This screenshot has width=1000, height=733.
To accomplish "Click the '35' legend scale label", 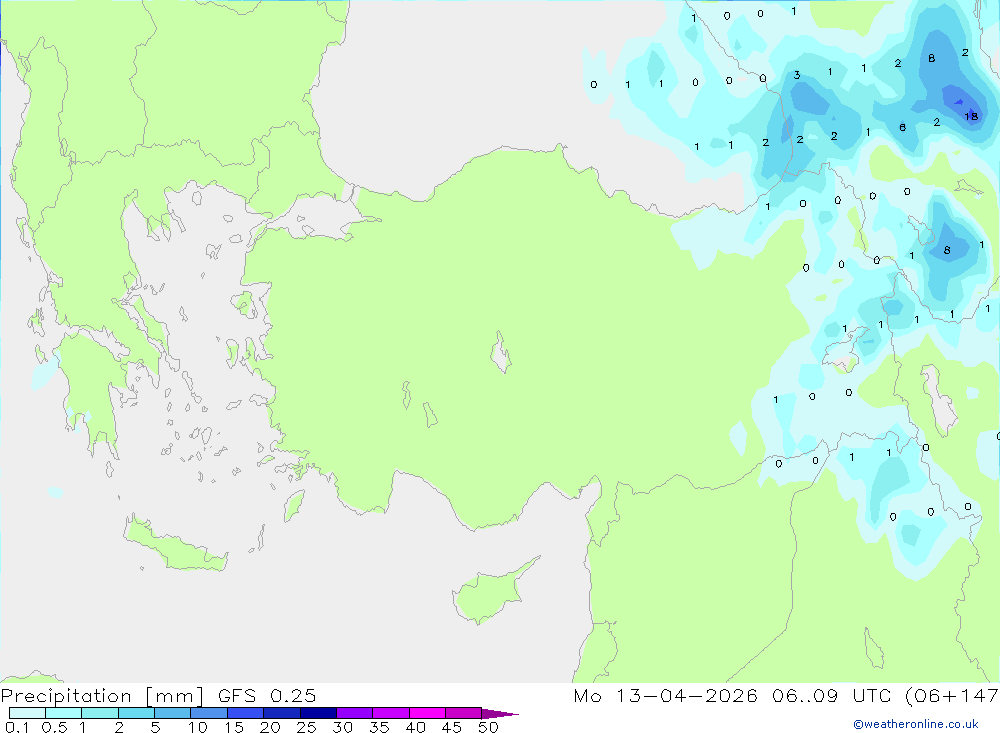I will (x=379, y=727).
